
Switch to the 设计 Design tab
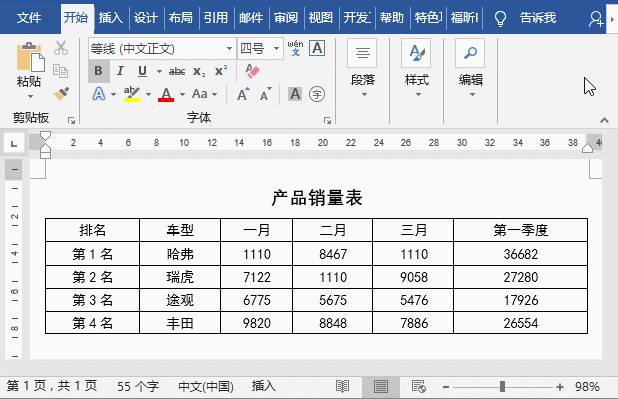(146, 18)
